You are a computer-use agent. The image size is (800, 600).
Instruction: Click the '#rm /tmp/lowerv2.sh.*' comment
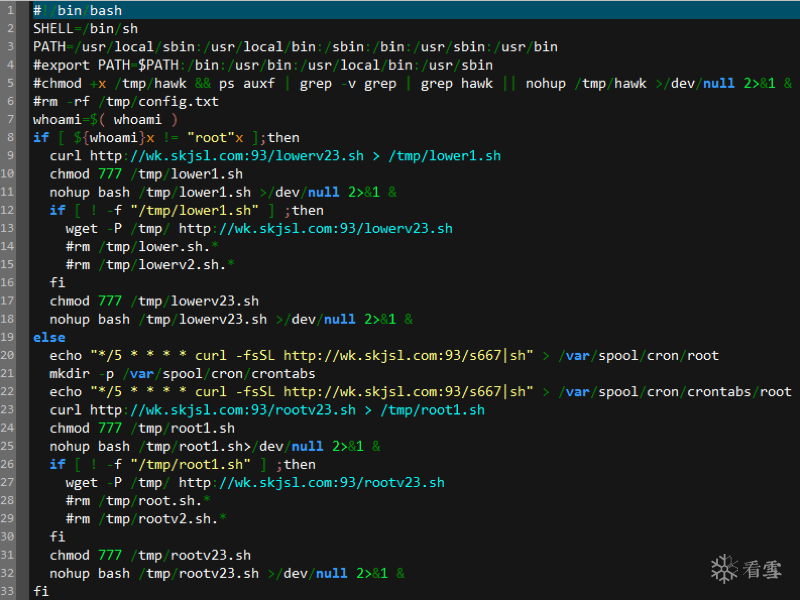point(150,265)
